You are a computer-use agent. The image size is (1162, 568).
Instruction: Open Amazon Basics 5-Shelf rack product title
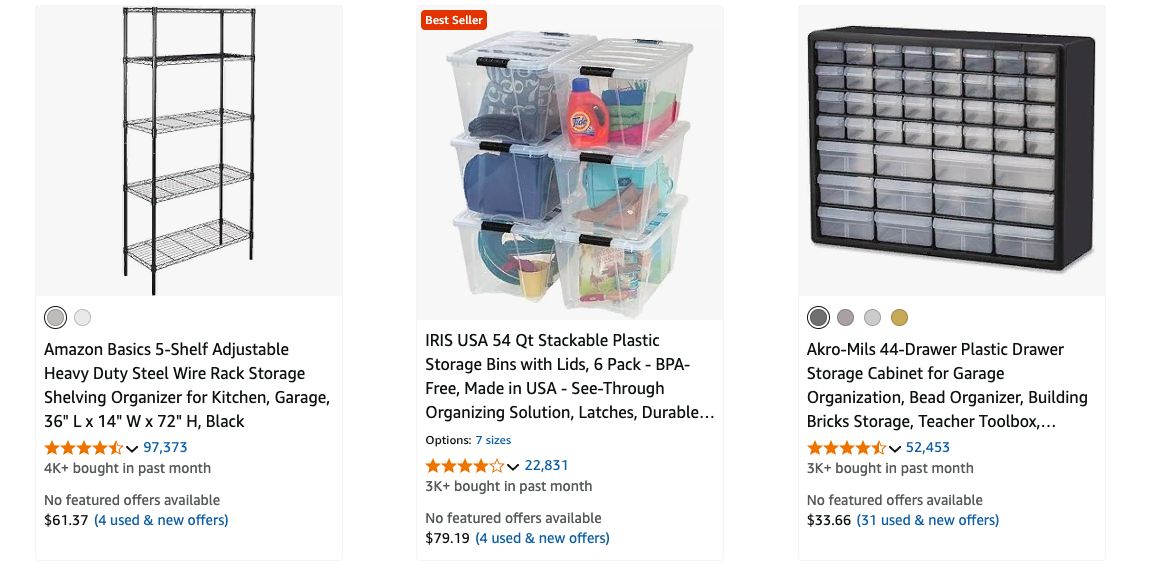187,385
